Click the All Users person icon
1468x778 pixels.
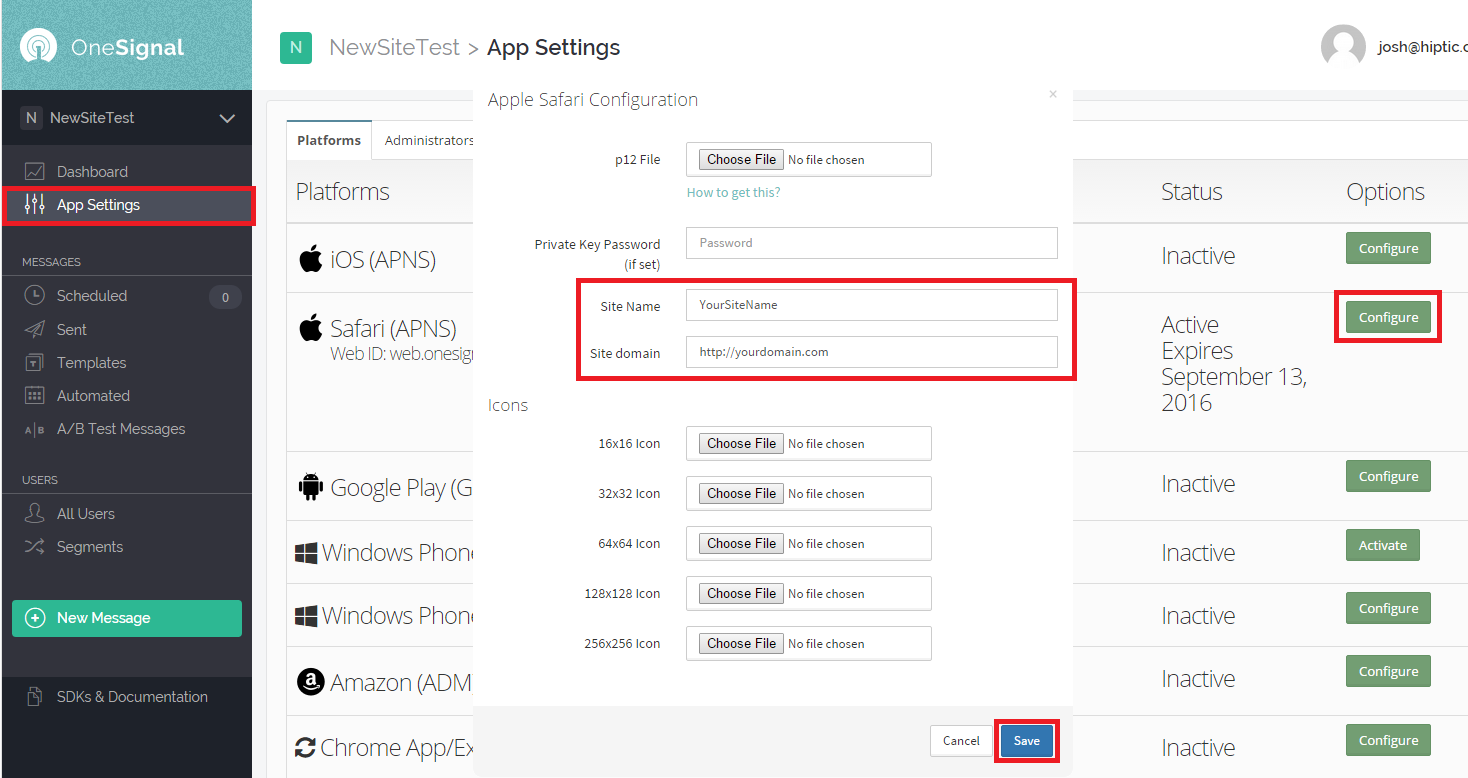(x=35, y=514)
